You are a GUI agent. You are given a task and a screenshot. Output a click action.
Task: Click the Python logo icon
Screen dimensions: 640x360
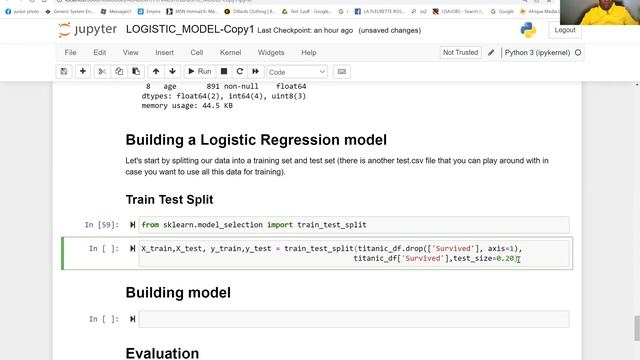click(x=528, y=30)
